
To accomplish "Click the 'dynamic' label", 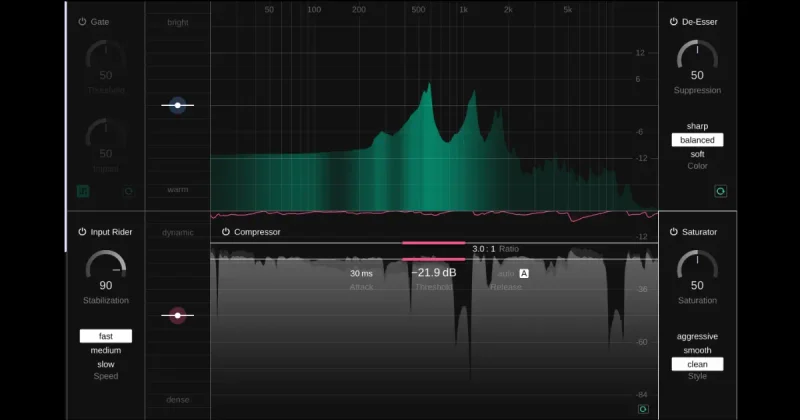I will [x=178, y=233].
